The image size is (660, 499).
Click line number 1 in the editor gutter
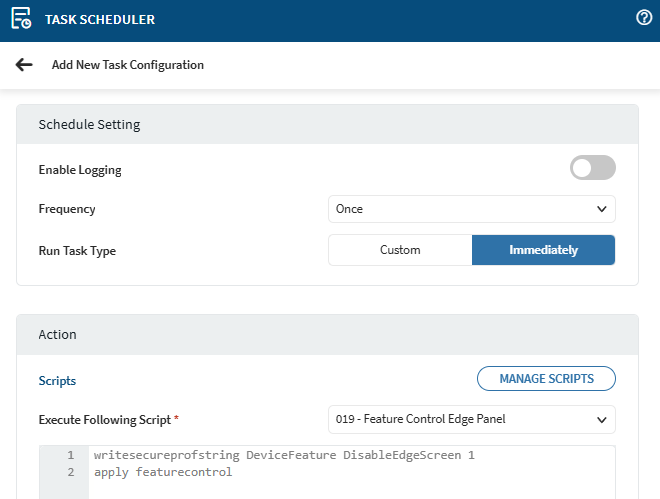tap(71, 455)
